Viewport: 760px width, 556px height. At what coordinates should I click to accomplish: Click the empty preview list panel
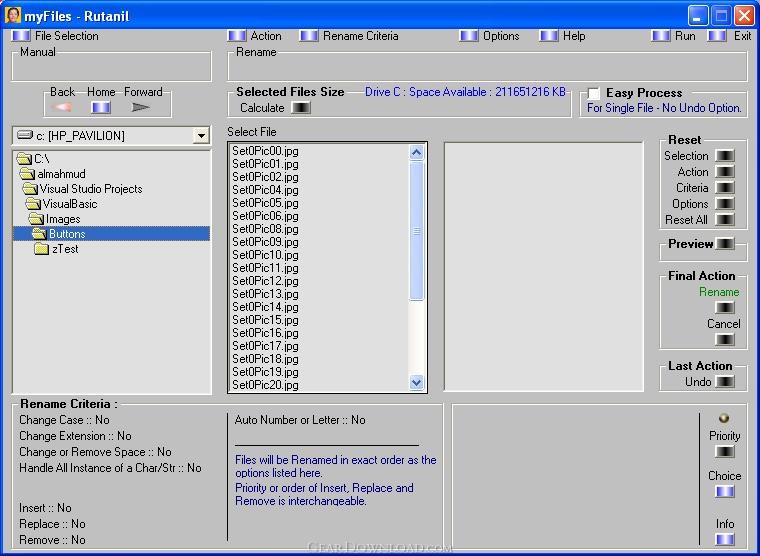(x=544, y=267)
